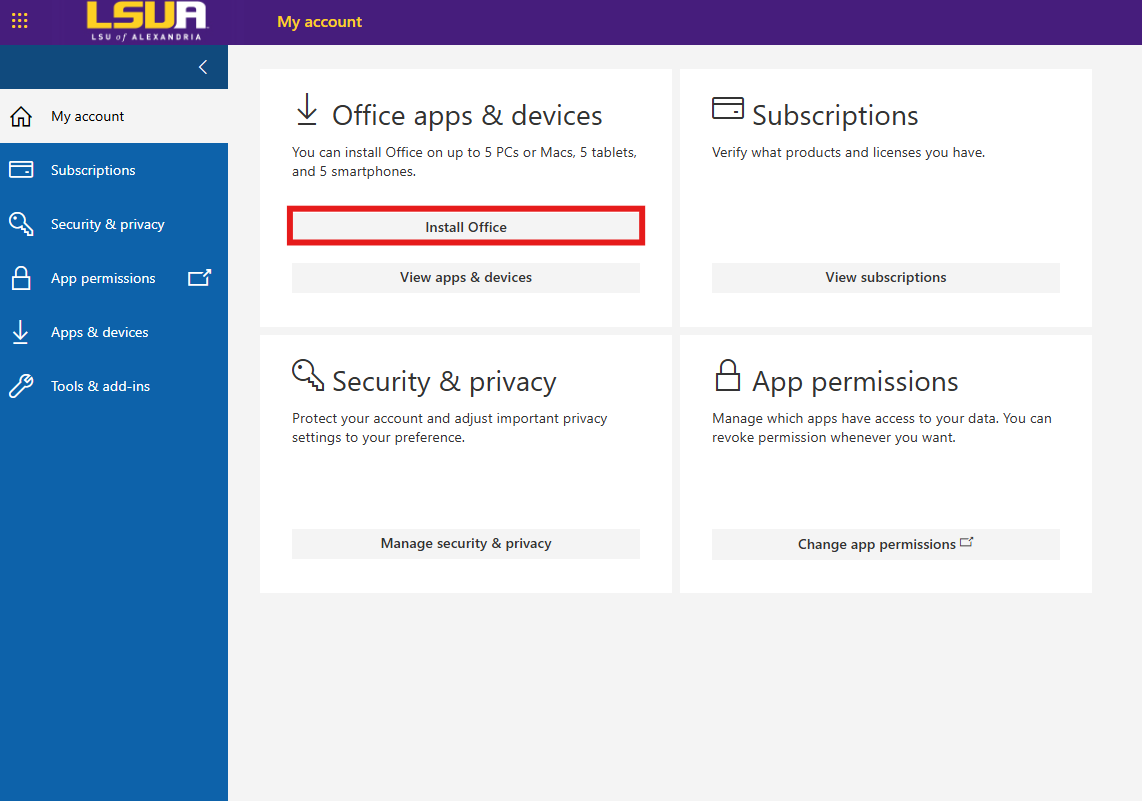Click the 'Verify what products and licenses' text
Viewport: 1142px width, 801px height.
(848, 152)
